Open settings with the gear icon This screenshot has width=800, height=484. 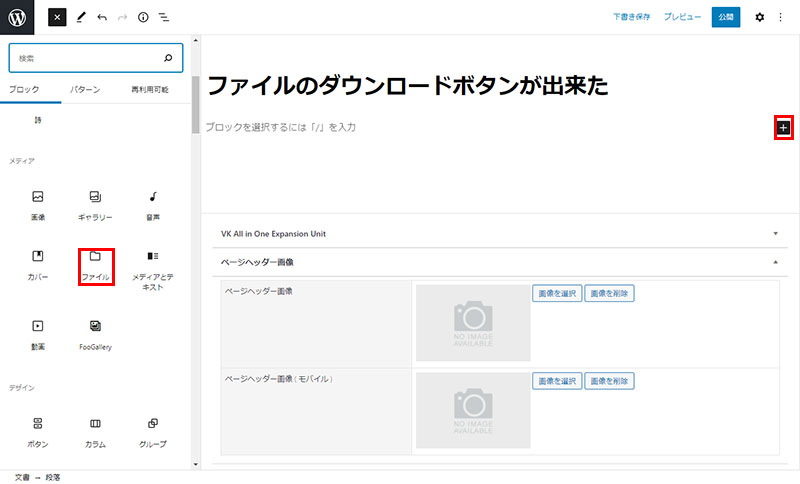pyautogui.click(x=759, y=17)
